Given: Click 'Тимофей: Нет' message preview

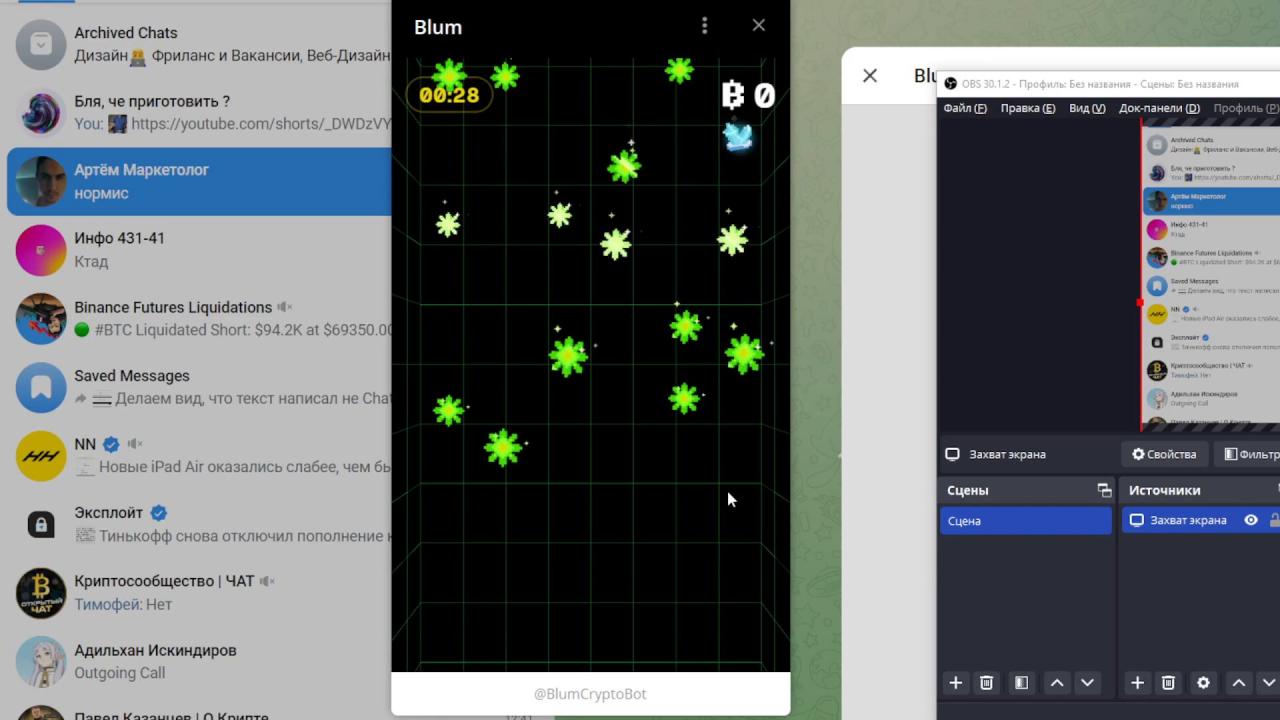Looking at the screenshot, I should pos(123,604).
